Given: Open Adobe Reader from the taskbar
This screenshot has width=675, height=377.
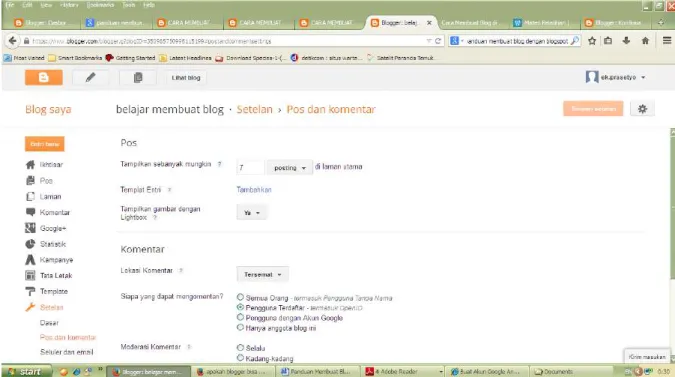Looking at the screenshot, I should [404, 371].
